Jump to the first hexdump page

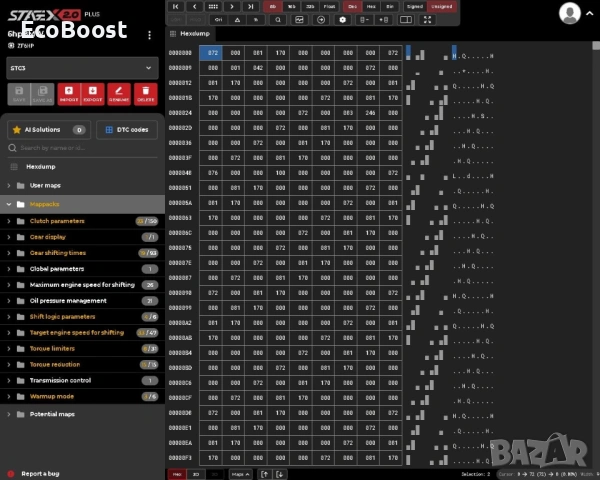(x=176, y=7)
